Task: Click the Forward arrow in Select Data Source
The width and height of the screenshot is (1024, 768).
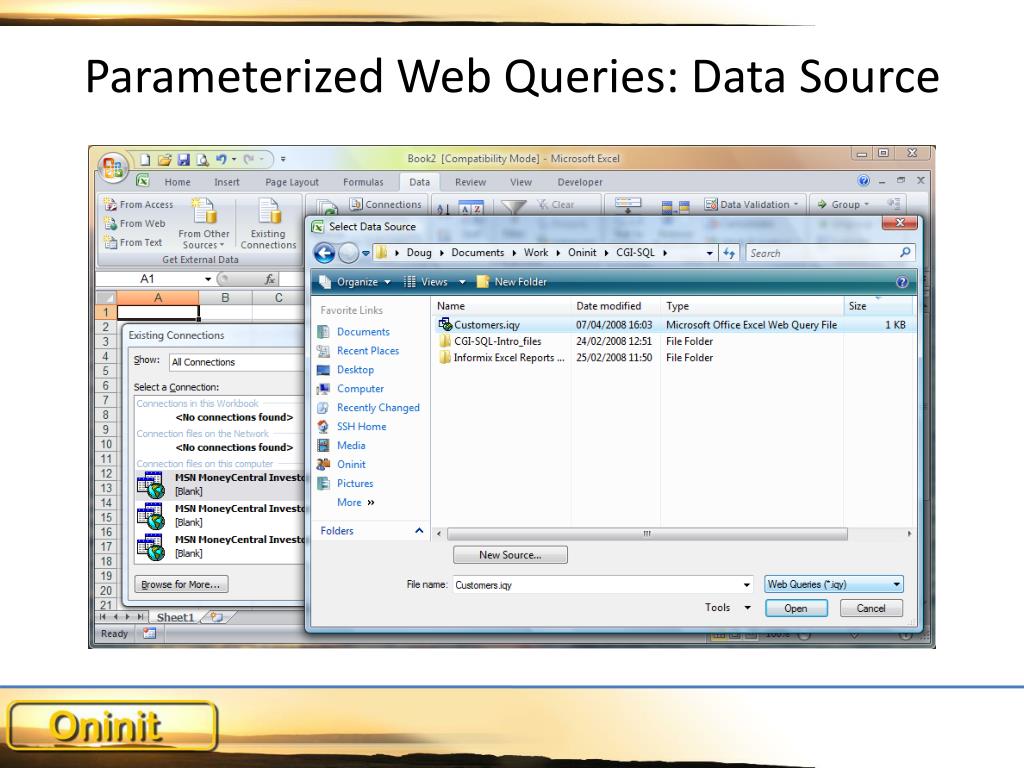Action: pos(349,253)
